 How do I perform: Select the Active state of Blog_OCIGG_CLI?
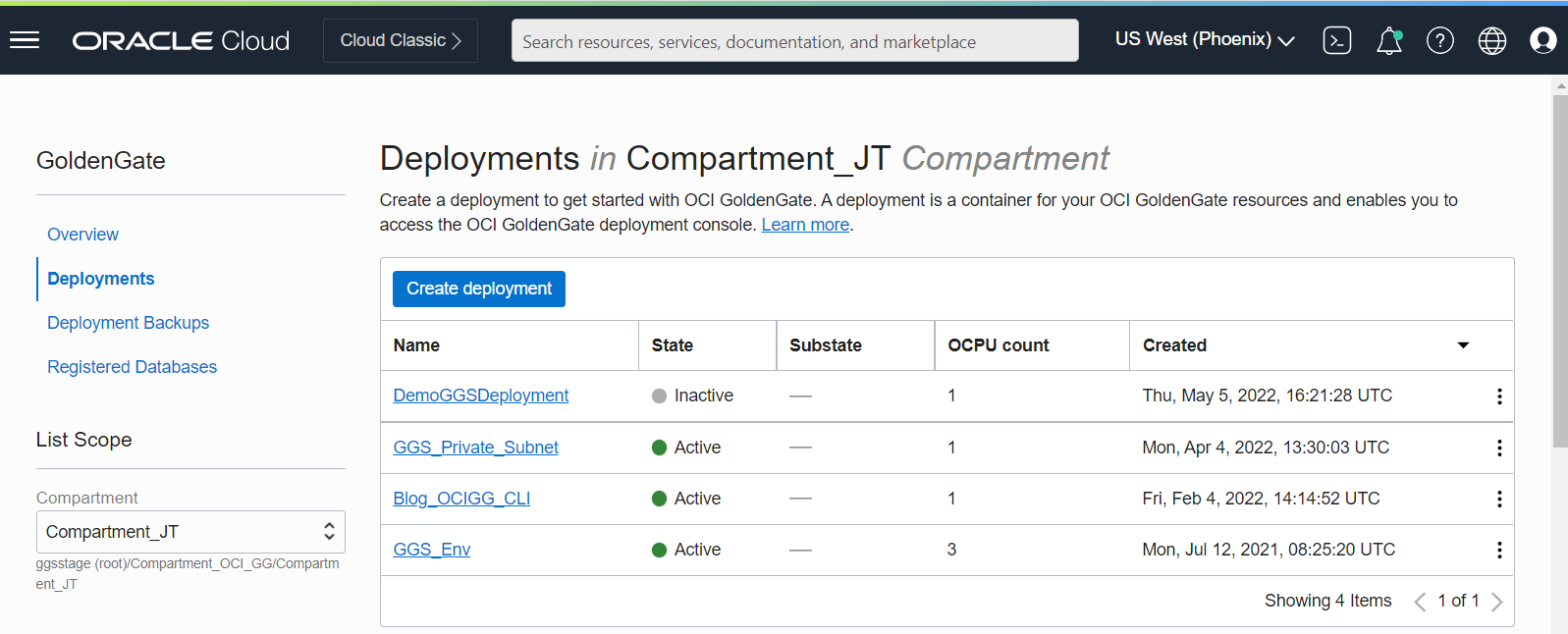click(686, 499)
